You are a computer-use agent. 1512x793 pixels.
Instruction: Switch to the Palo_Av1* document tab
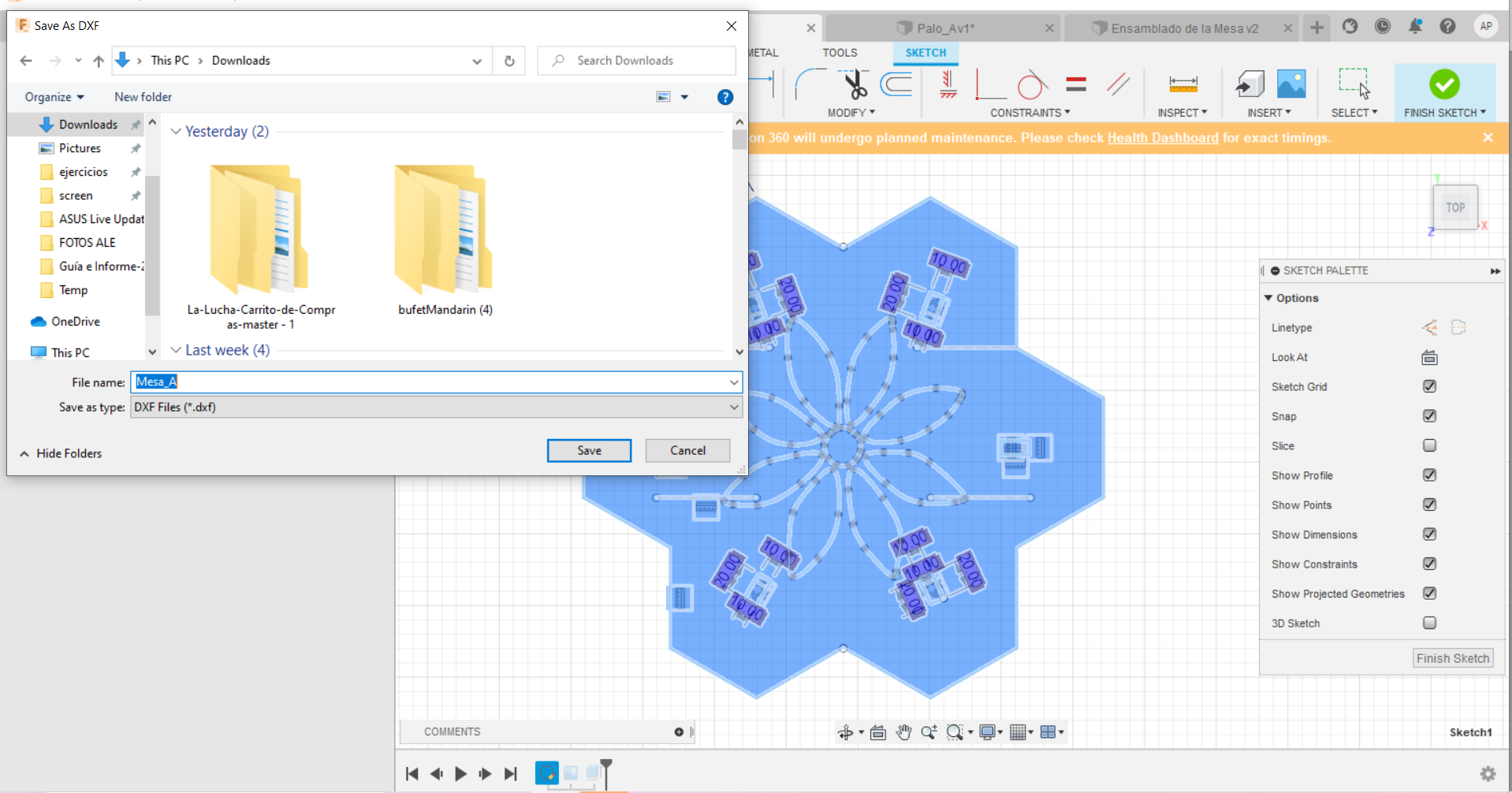tap(945, 28)
